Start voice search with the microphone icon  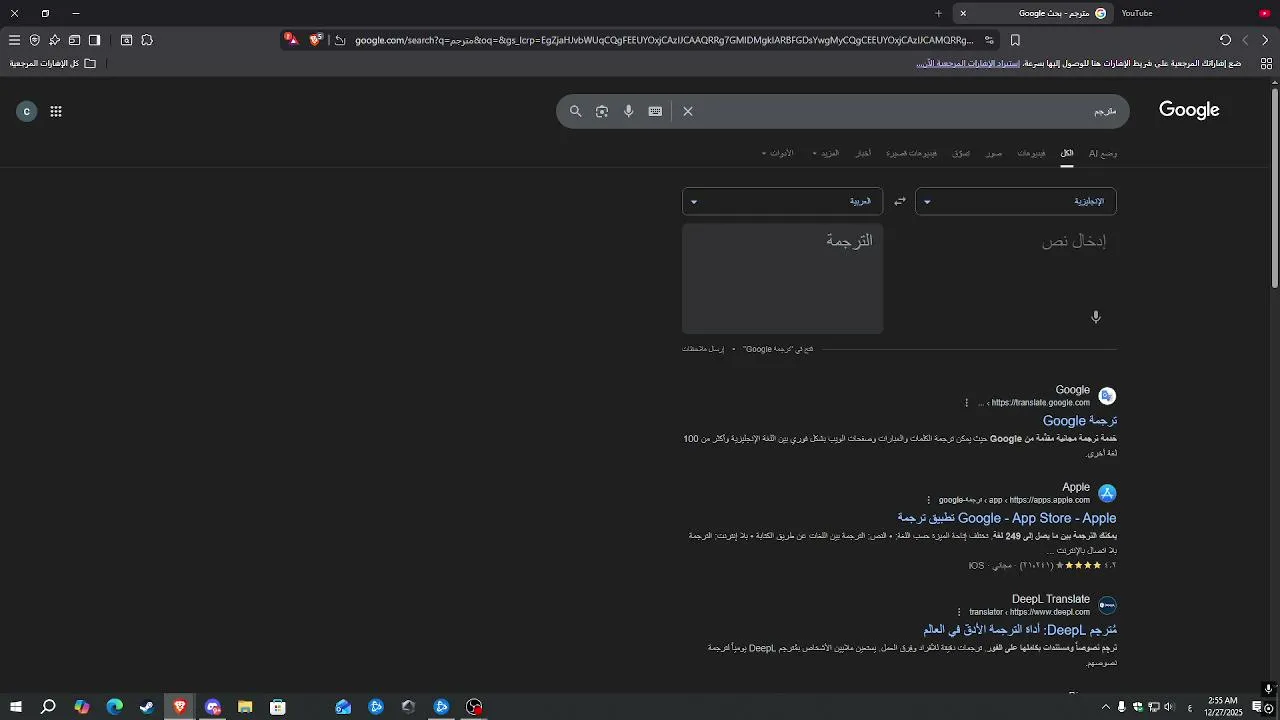click(628, 111)
